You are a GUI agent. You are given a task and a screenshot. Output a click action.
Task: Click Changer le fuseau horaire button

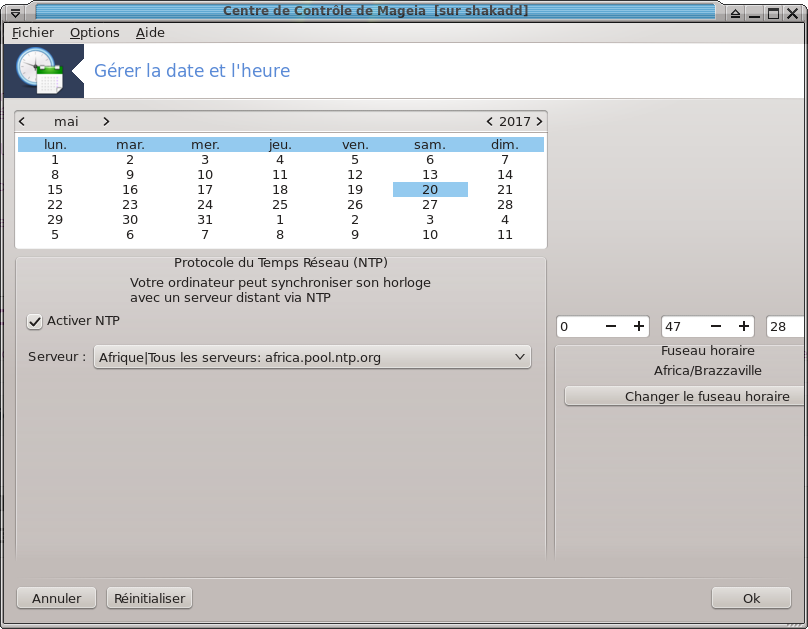[x=685, y=396]
